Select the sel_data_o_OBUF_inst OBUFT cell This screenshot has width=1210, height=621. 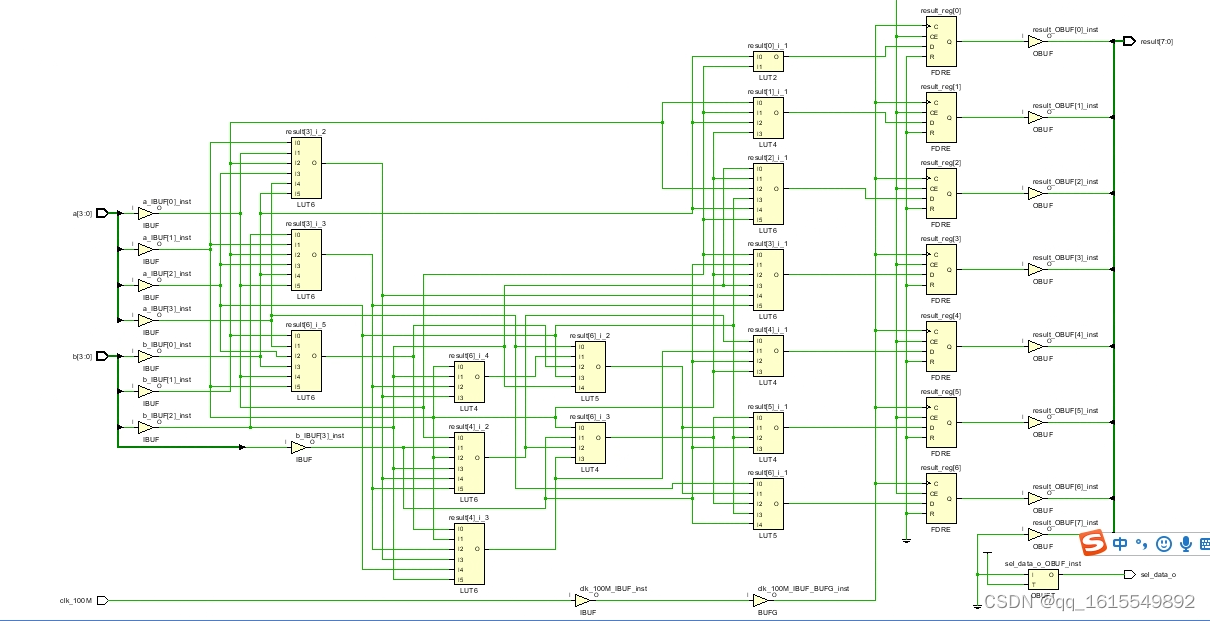[x=1042, y=579]
